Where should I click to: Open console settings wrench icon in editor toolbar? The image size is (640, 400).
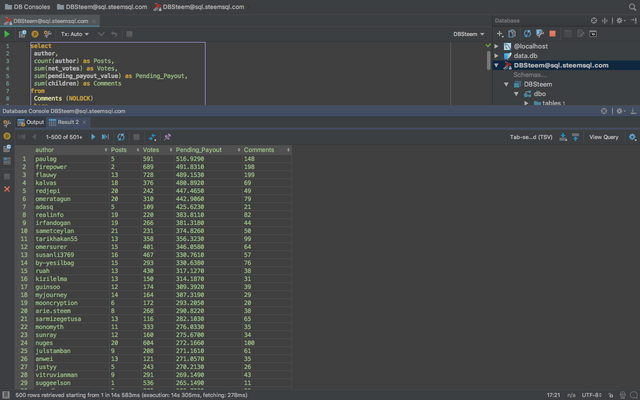tap(48, 34)
